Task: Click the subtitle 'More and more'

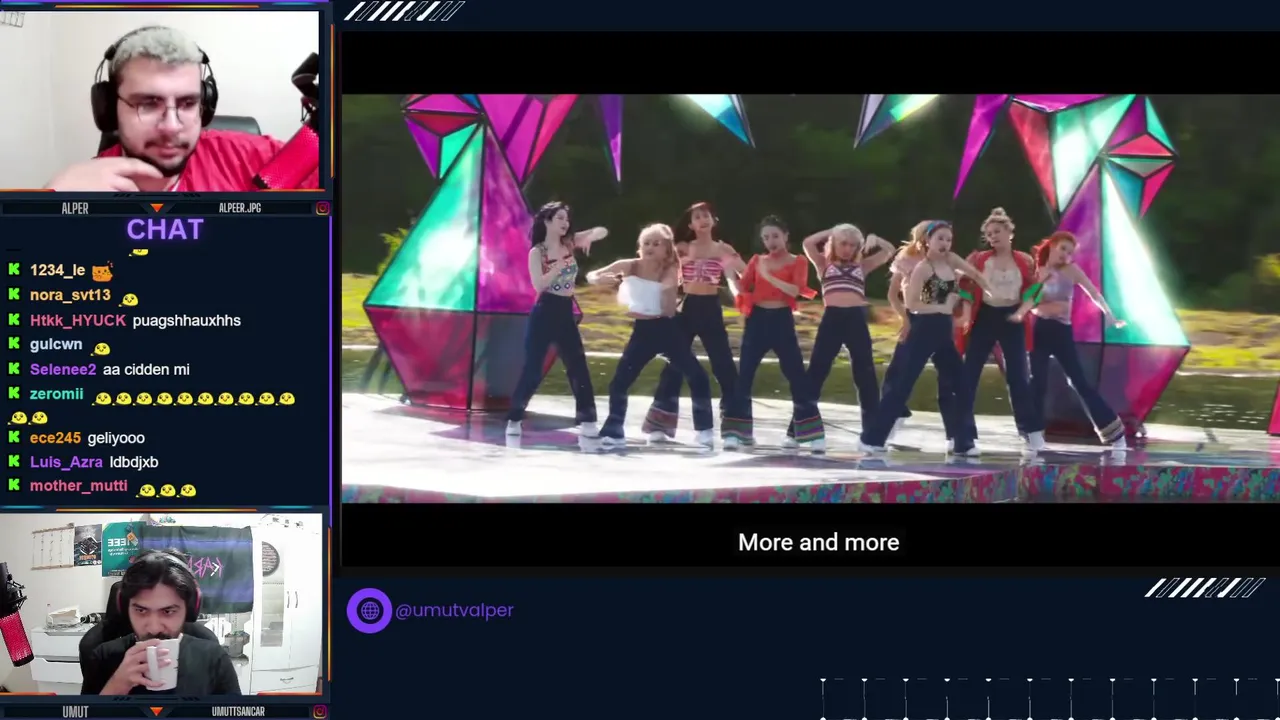Action: 819,542
